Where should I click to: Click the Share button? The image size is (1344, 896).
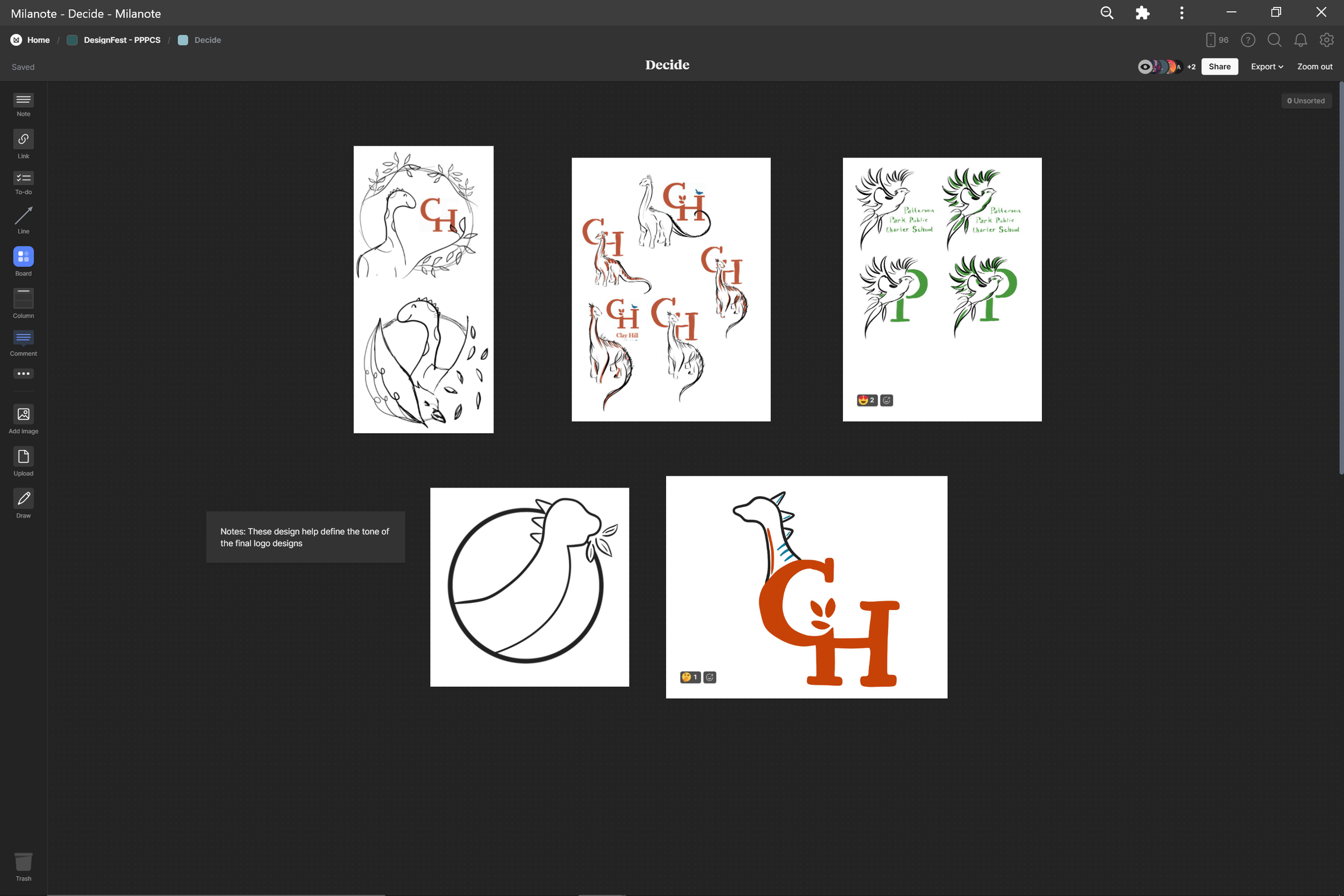click(x=1219, y=67)
